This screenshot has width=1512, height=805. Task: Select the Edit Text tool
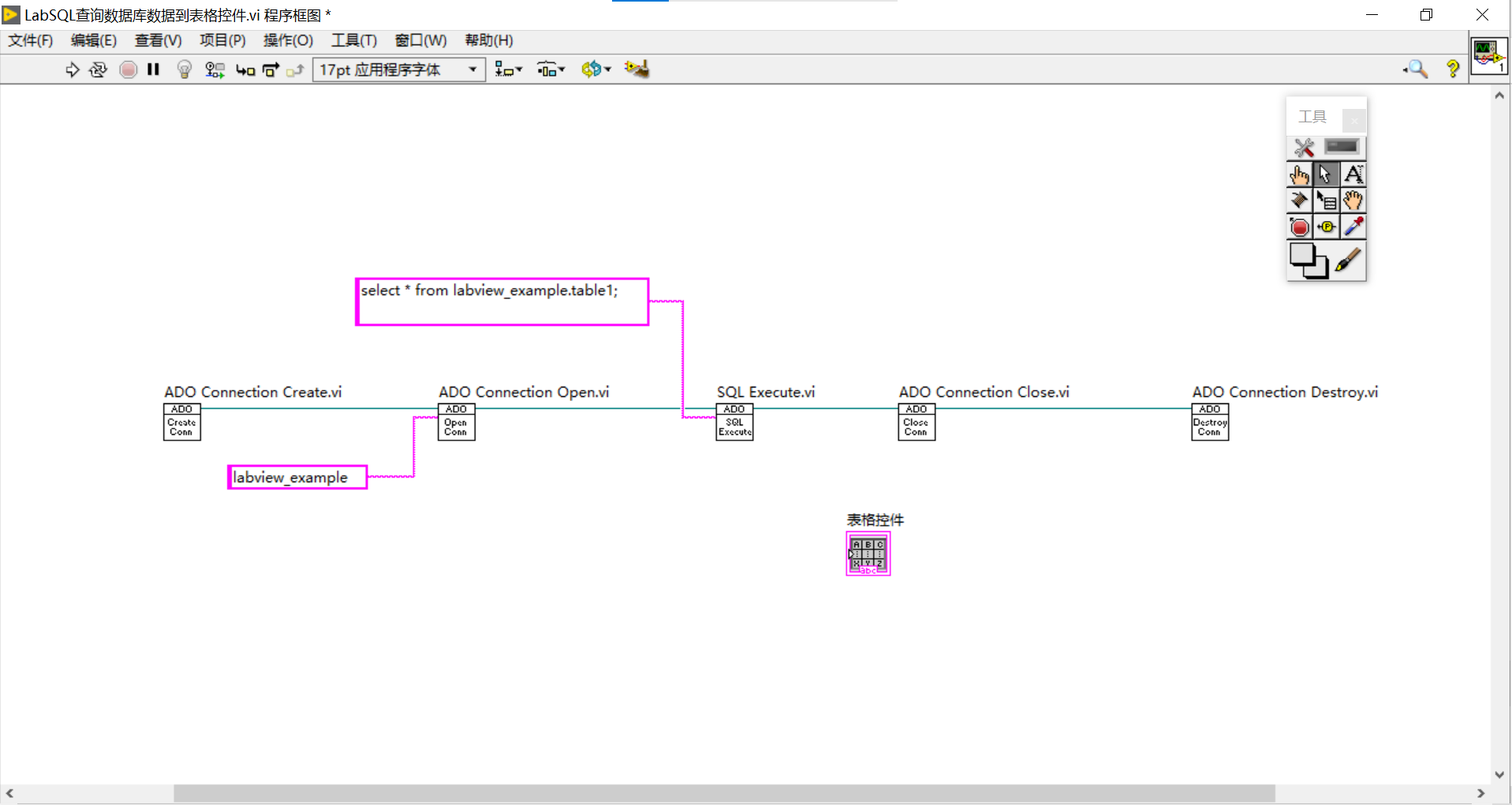[x=1353, y=174]
